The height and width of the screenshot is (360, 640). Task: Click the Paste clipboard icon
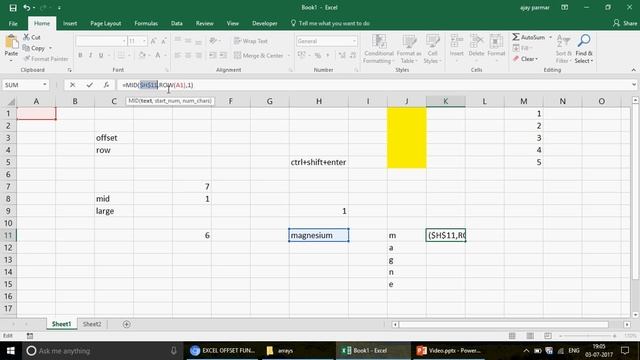11,42
